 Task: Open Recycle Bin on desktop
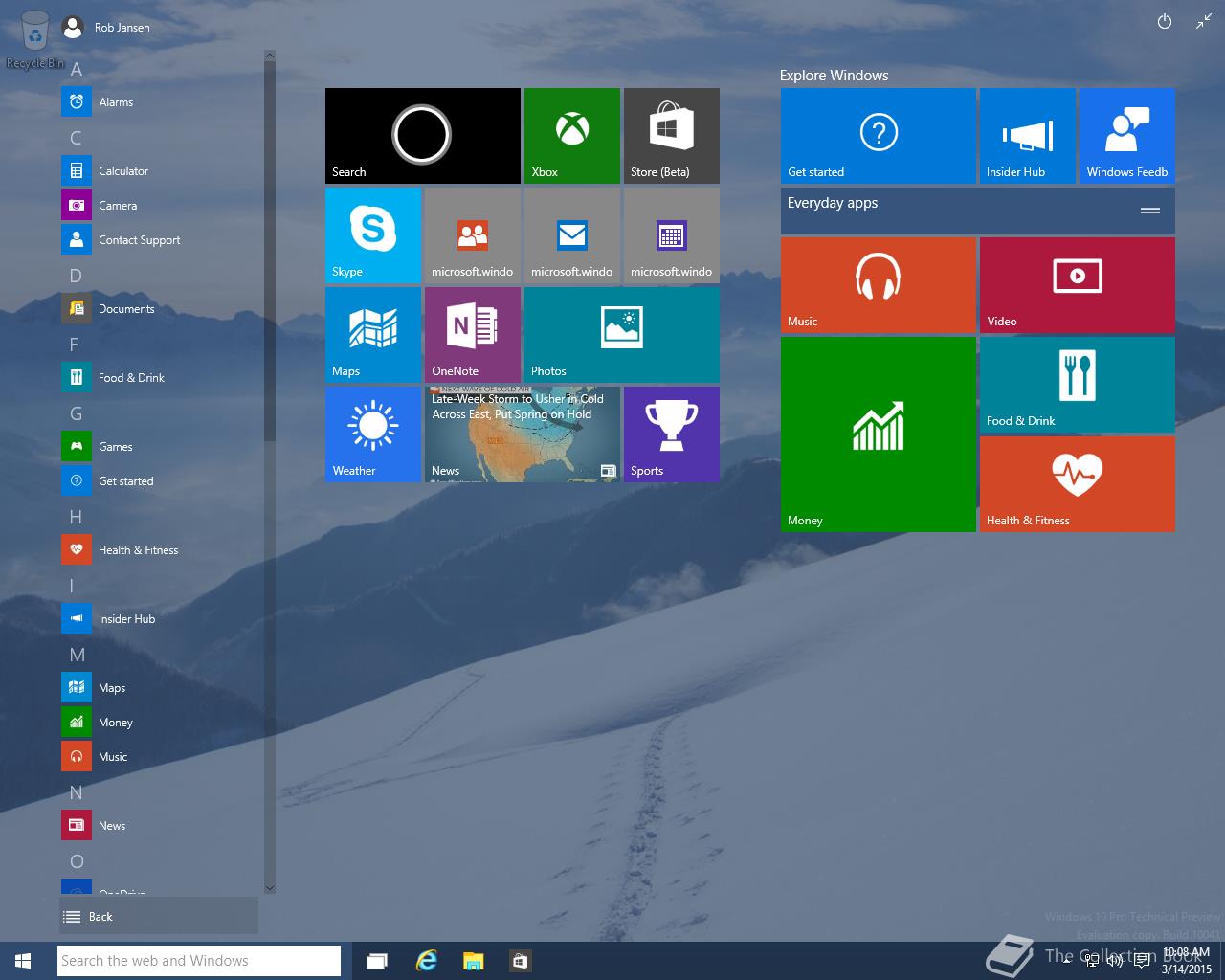pyautogui.click(x=35, y=40)
